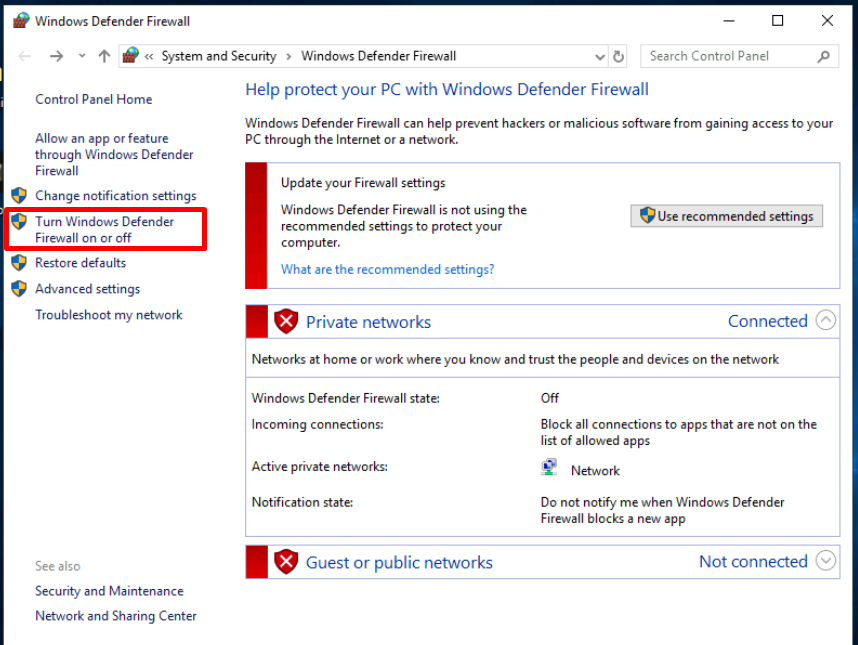Expand the Guest or public networks section
This screenshot has height=645, width=858.
825,561
